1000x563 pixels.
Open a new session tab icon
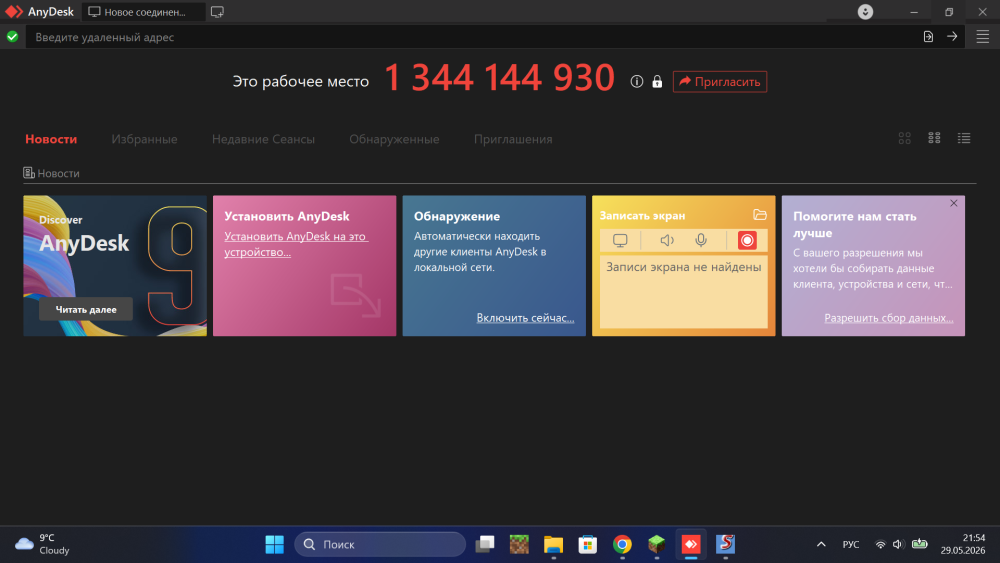pos(217,11)
